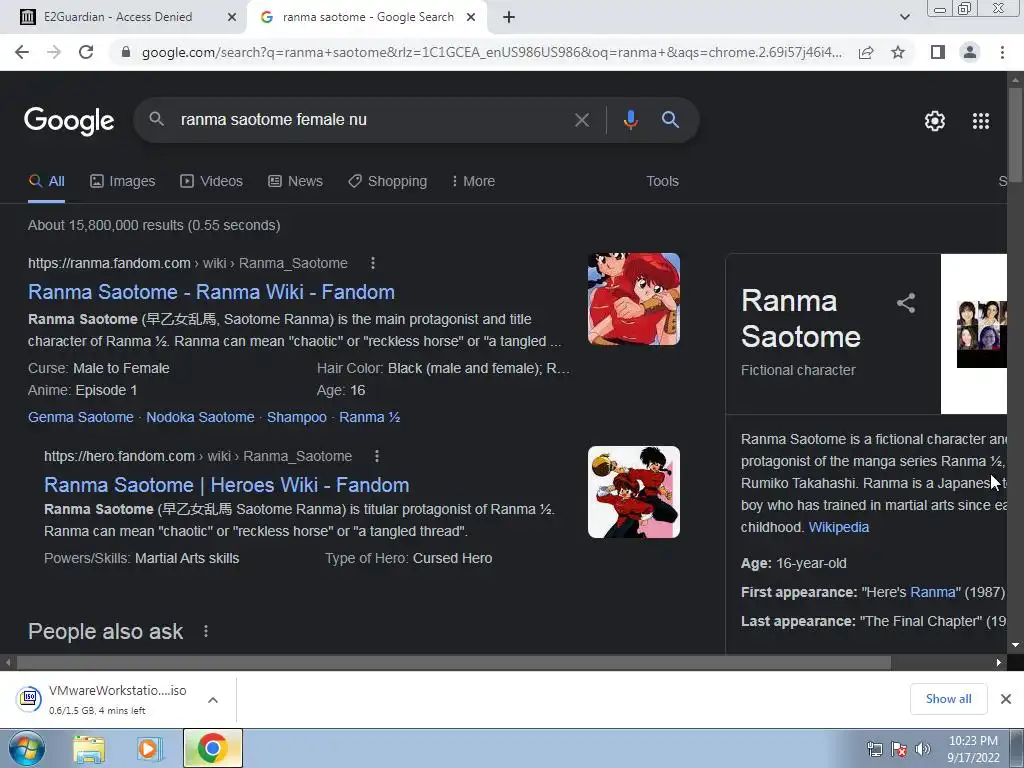Go back to the previous page
This screenshot has height=768, width=1024.
click(22, 52)
